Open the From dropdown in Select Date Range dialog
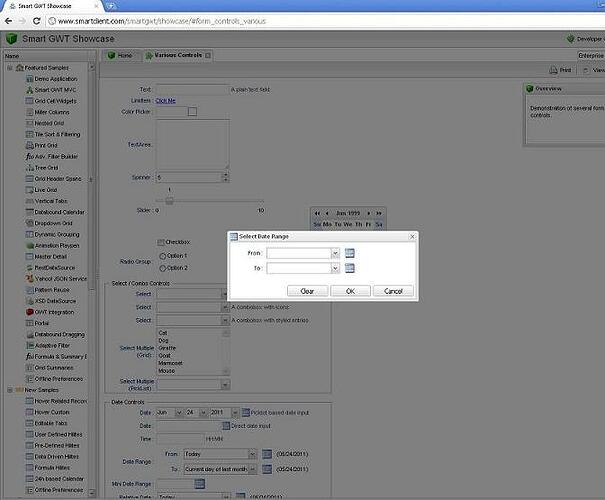The image size is (605, 500). click(x=335, y=253)
